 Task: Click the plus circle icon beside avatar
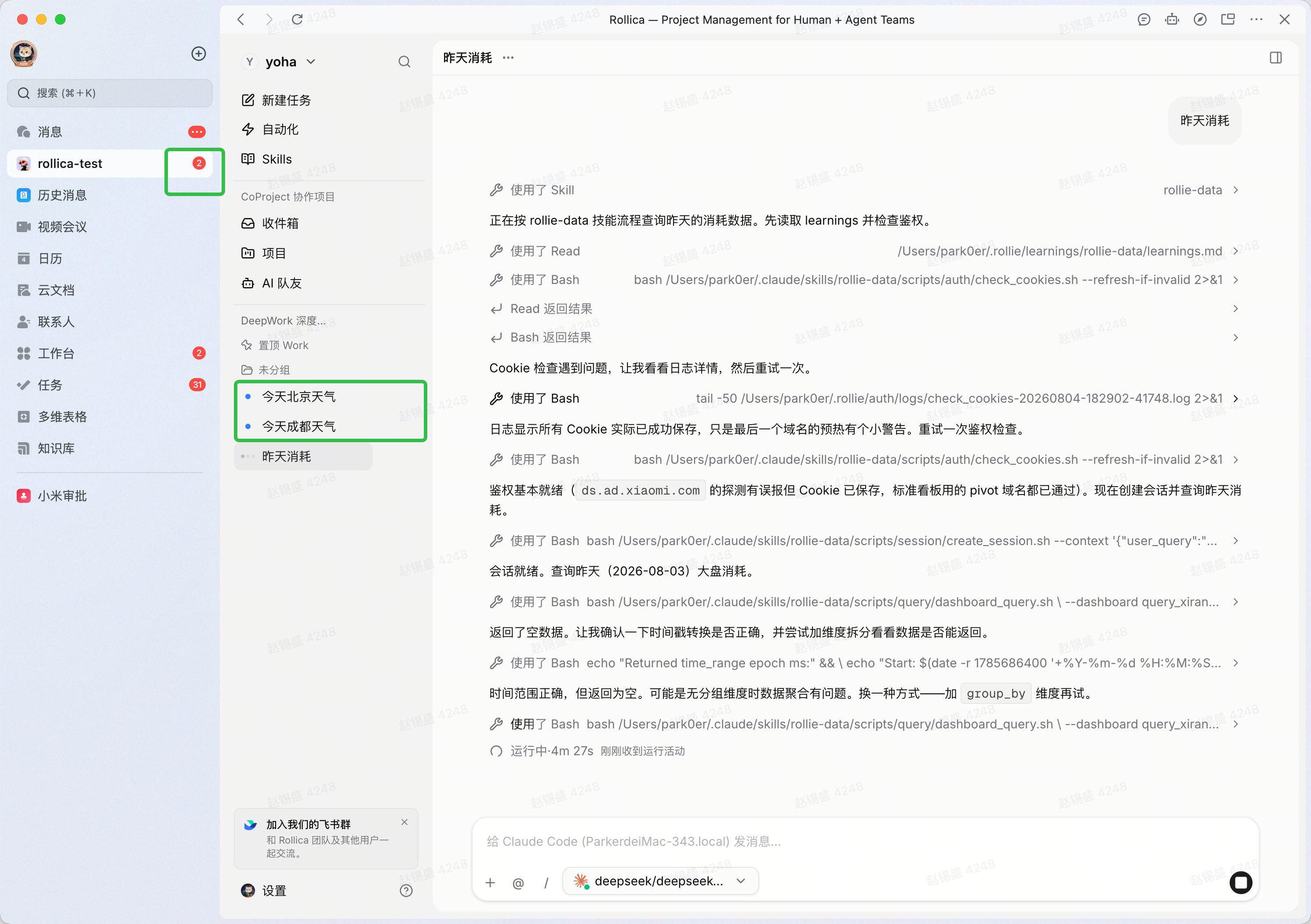pos(199,54)
